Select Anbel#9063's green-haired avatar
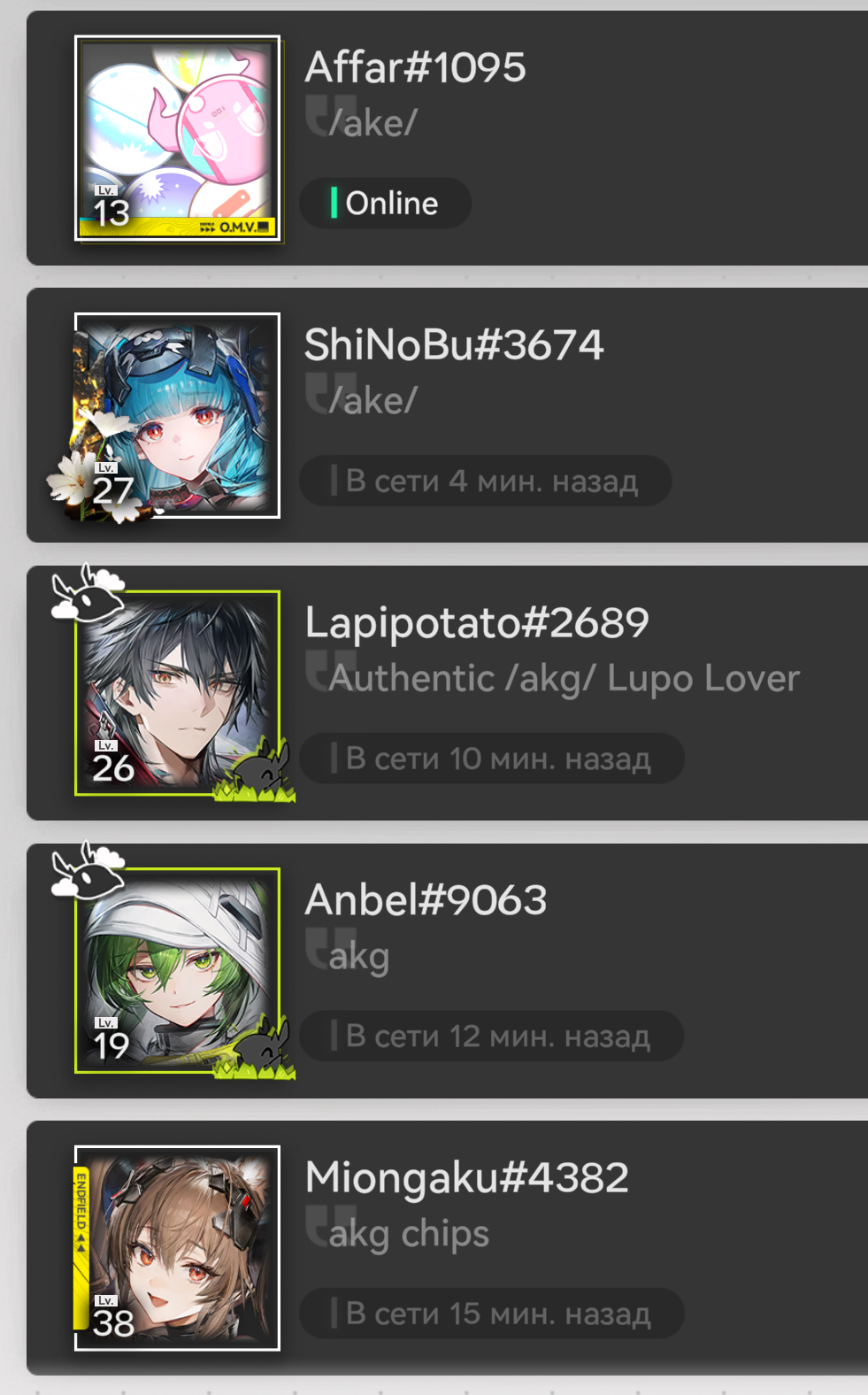This screenshot has height=1395, width=868. tap(178, 970)
